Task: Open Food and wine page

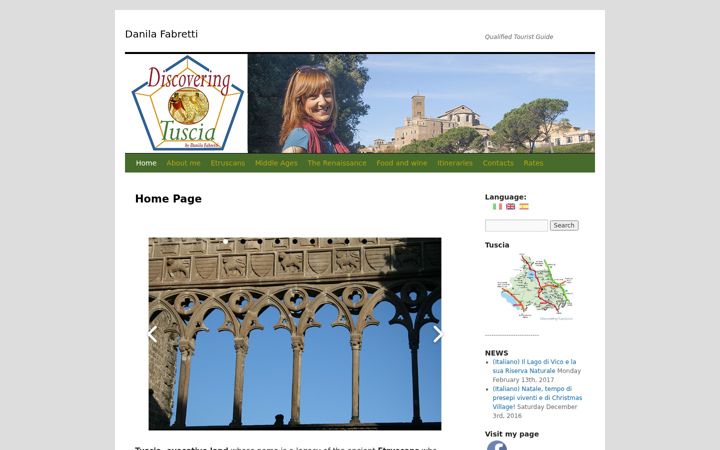Action: pyautogui.click(x=402, y=163)
